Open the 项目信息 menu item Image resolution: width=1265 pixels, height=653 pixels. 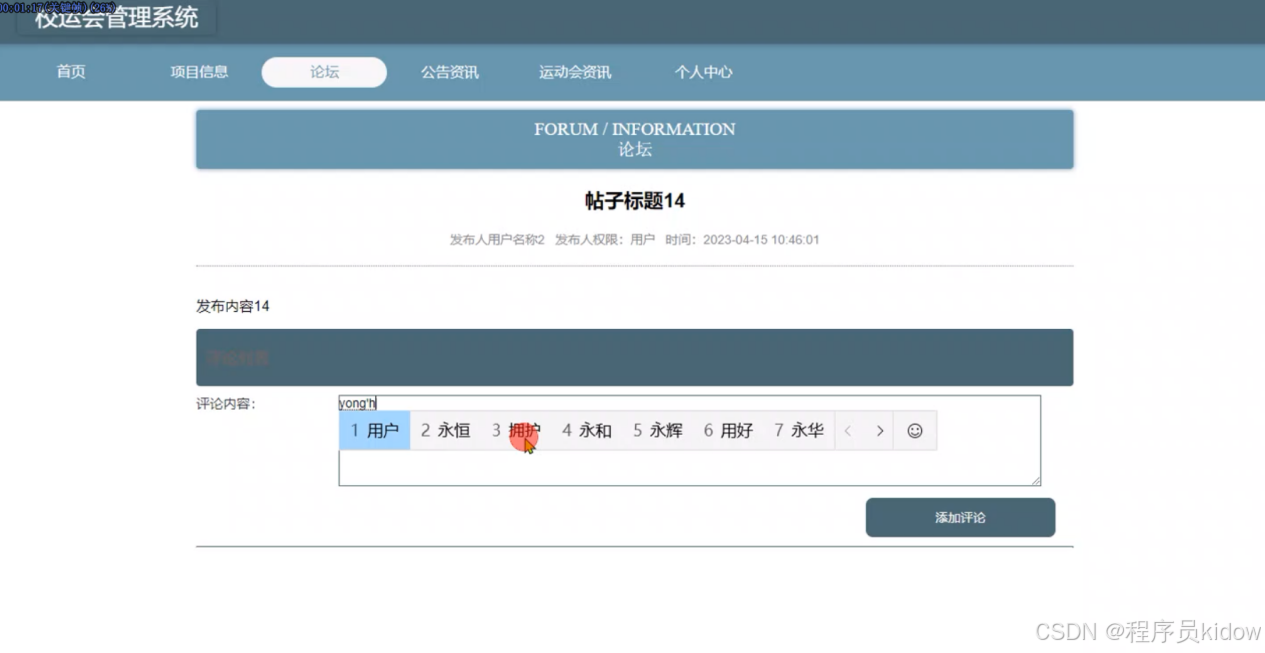199,72
